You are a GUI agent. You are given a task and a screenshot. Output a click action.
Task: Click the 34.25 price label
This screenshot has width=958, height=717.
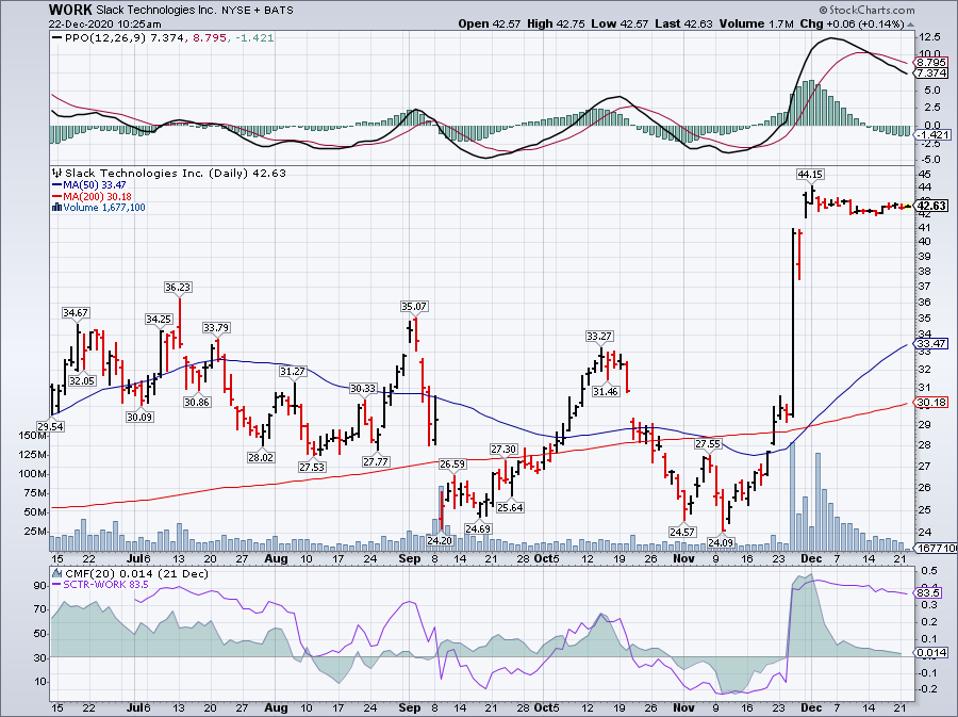tap(158, 319)
